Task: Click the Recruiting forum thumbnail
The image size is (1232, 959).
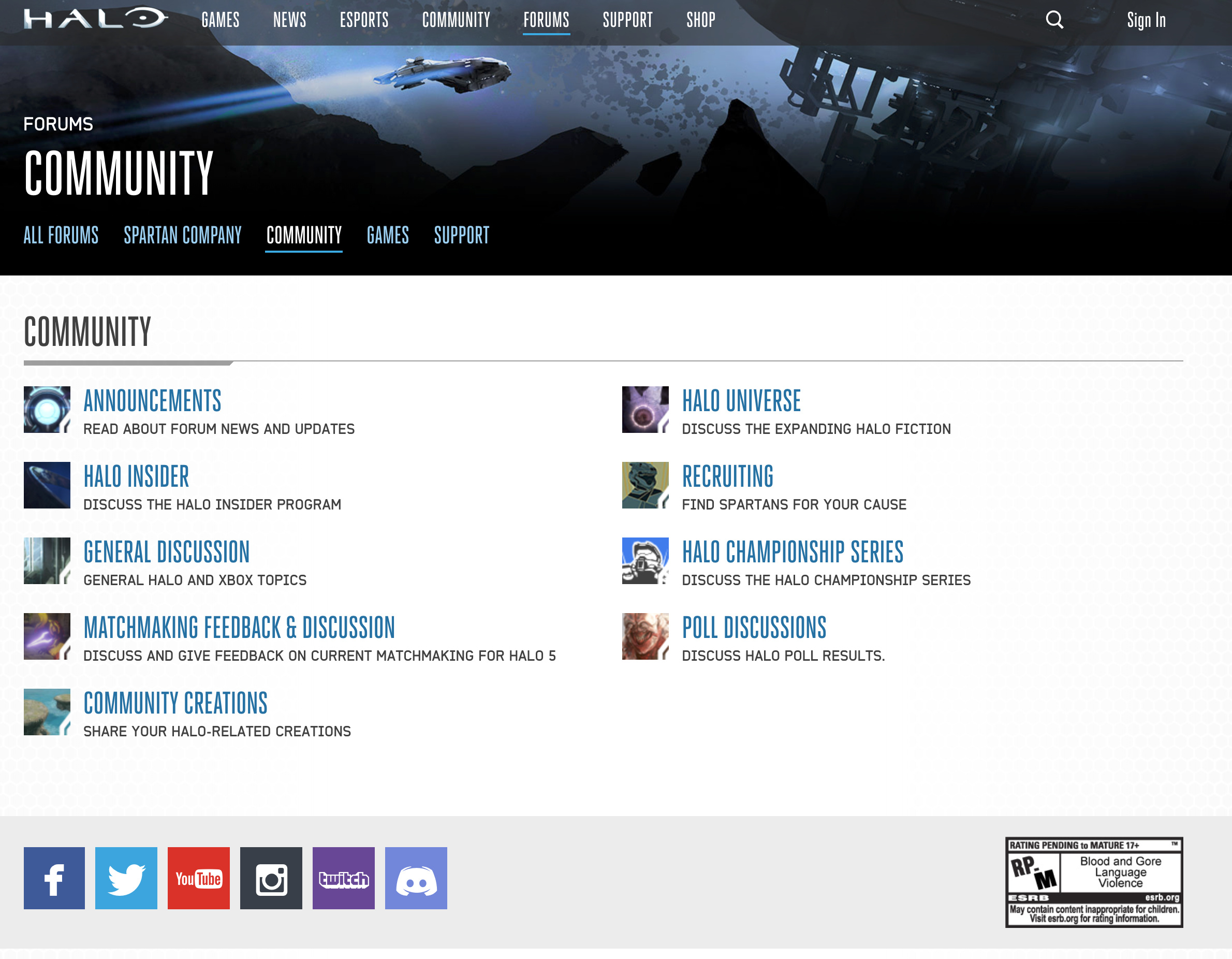Action: coord(646,485)
